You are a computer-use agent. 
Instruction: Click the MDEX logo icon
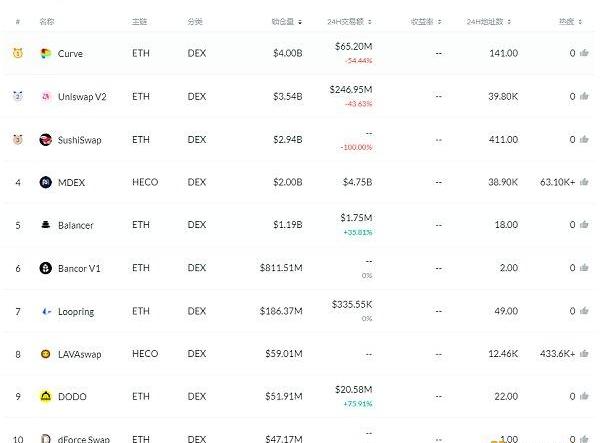[x=46, y=183]
